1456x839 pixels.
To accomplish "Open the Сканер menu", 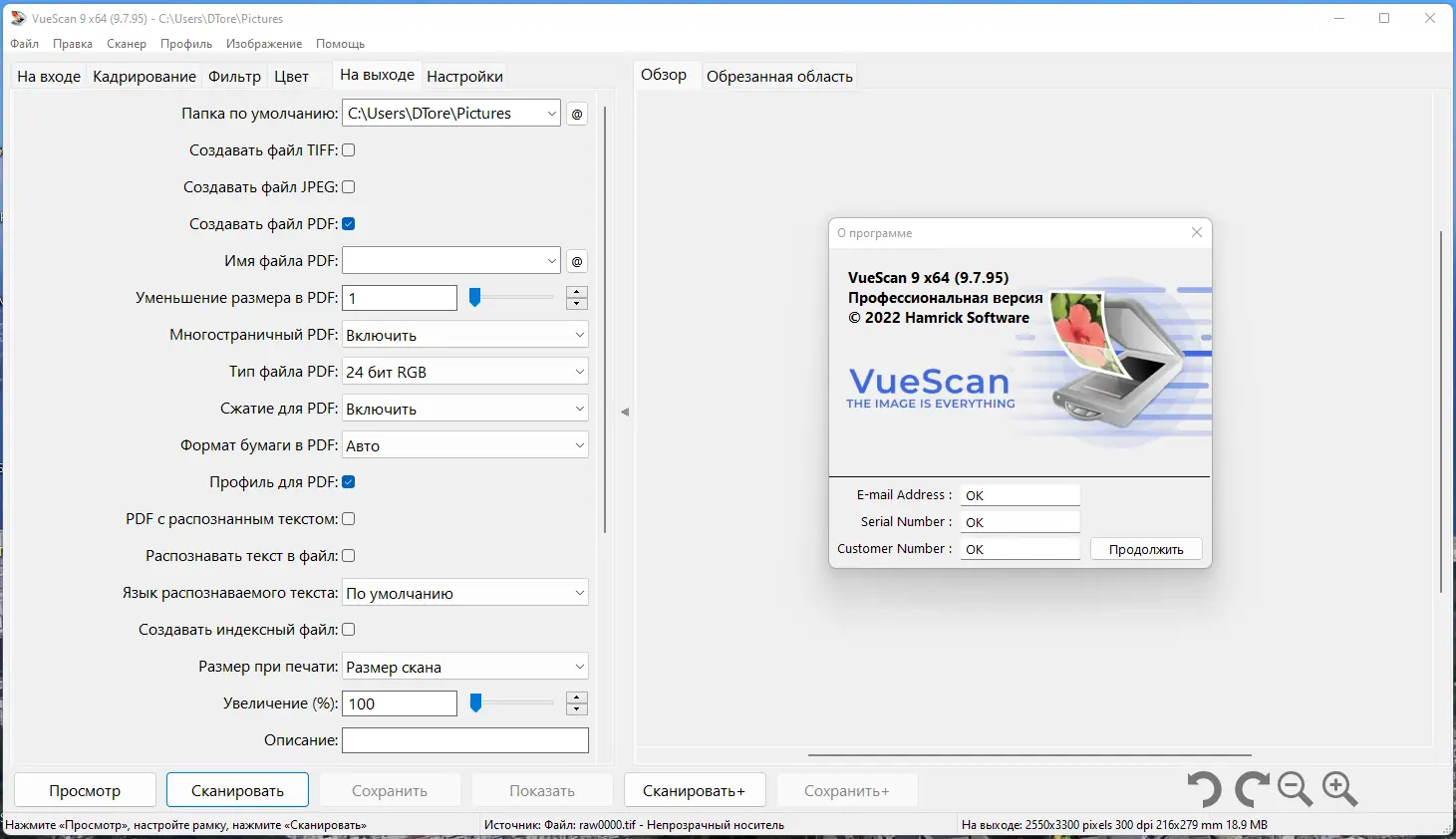I will [126, 43].
